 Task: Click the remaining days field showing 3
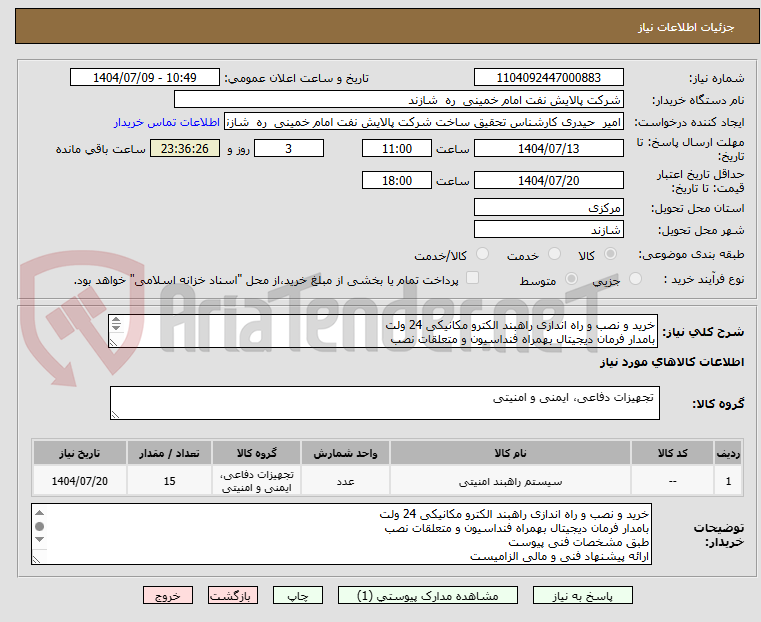pyautogui.click(x=289, y=148)
